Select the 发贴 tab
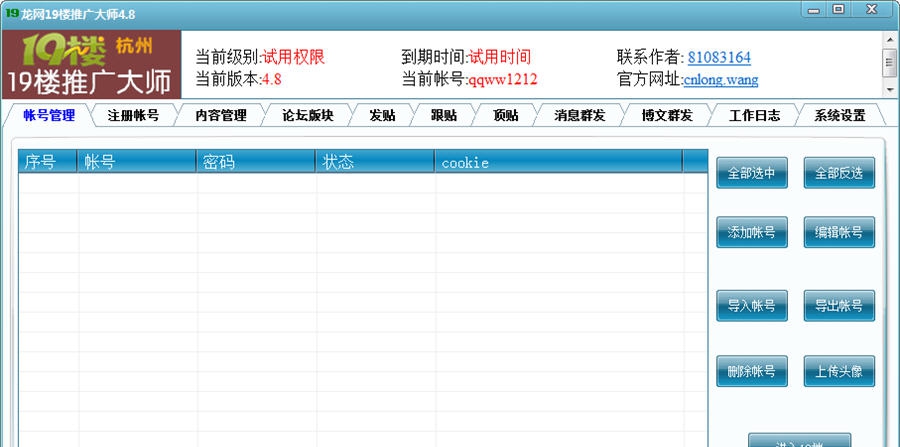Screen dimensions: 900x447 pyautogui.click(x=382, y=115)
